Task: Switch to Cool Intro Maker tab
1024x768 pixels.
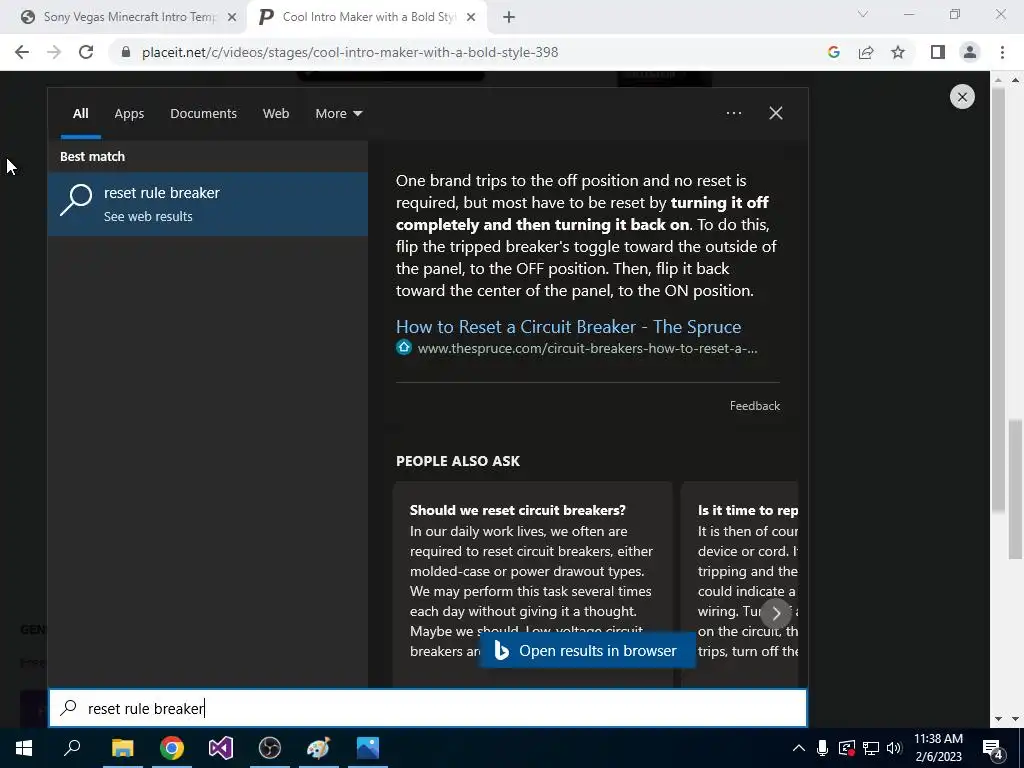Action: point(366,17)
